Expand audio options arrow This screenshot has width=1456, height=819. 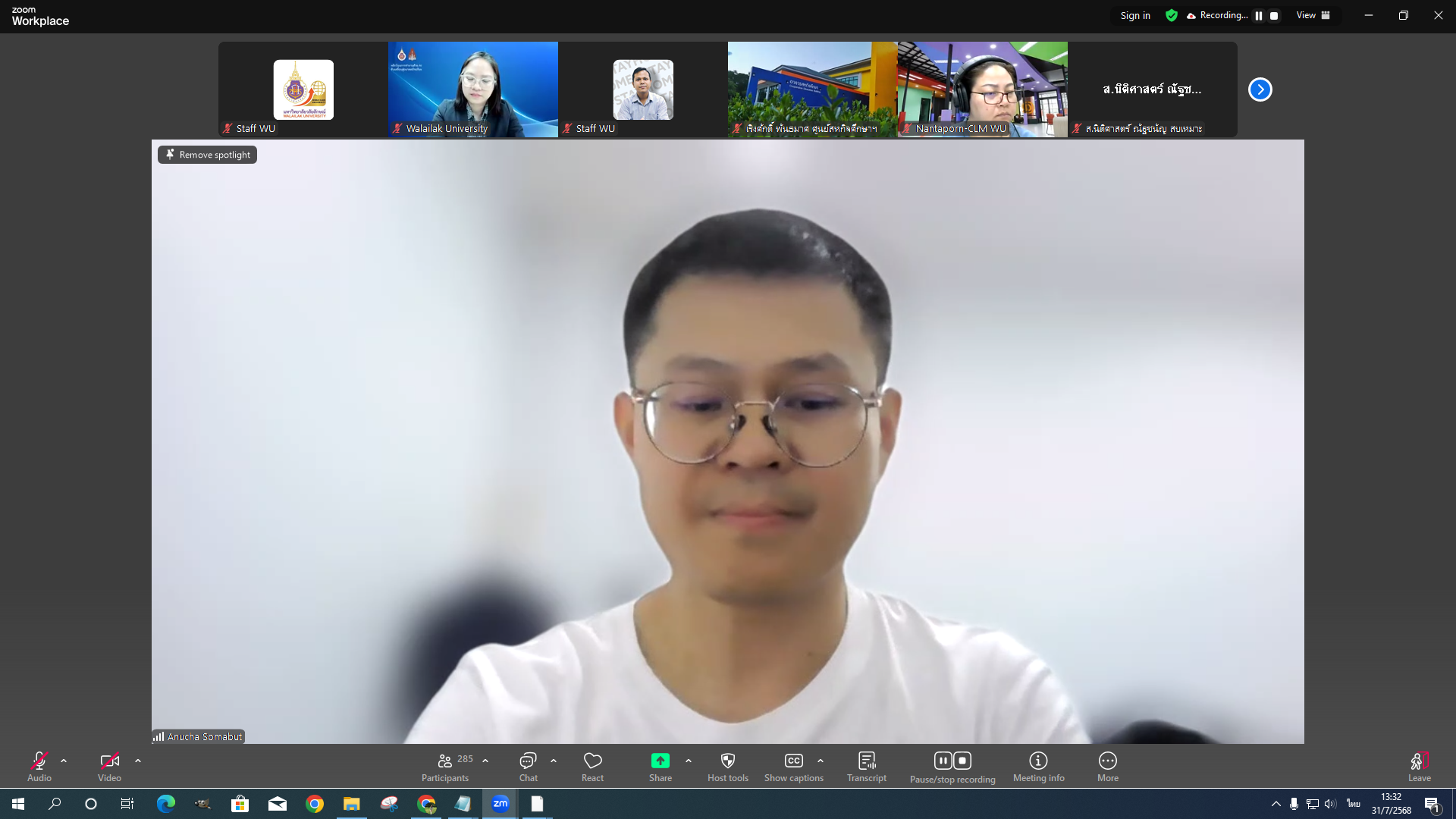click(64, 761)
